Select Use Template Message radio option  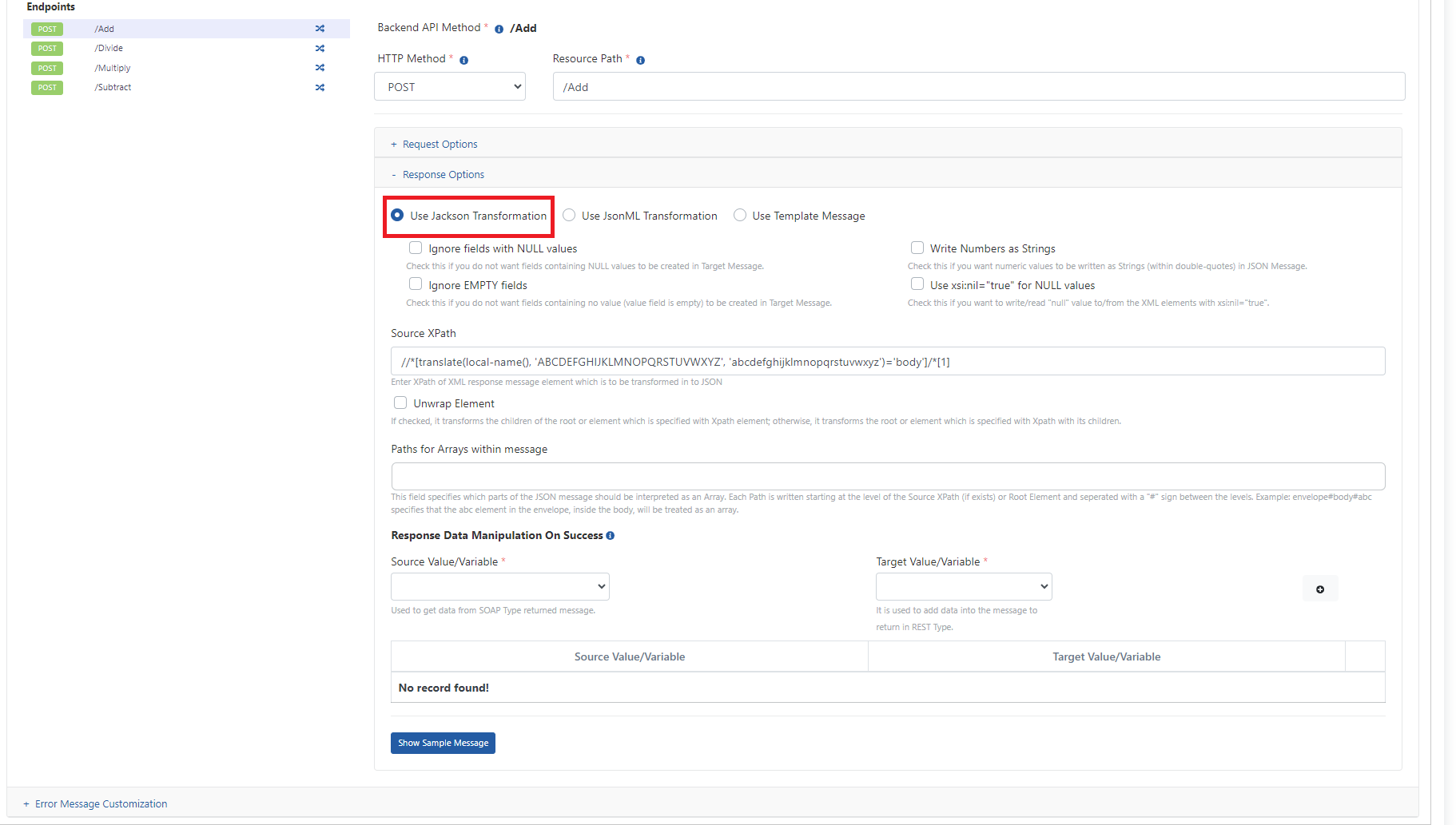740,216
